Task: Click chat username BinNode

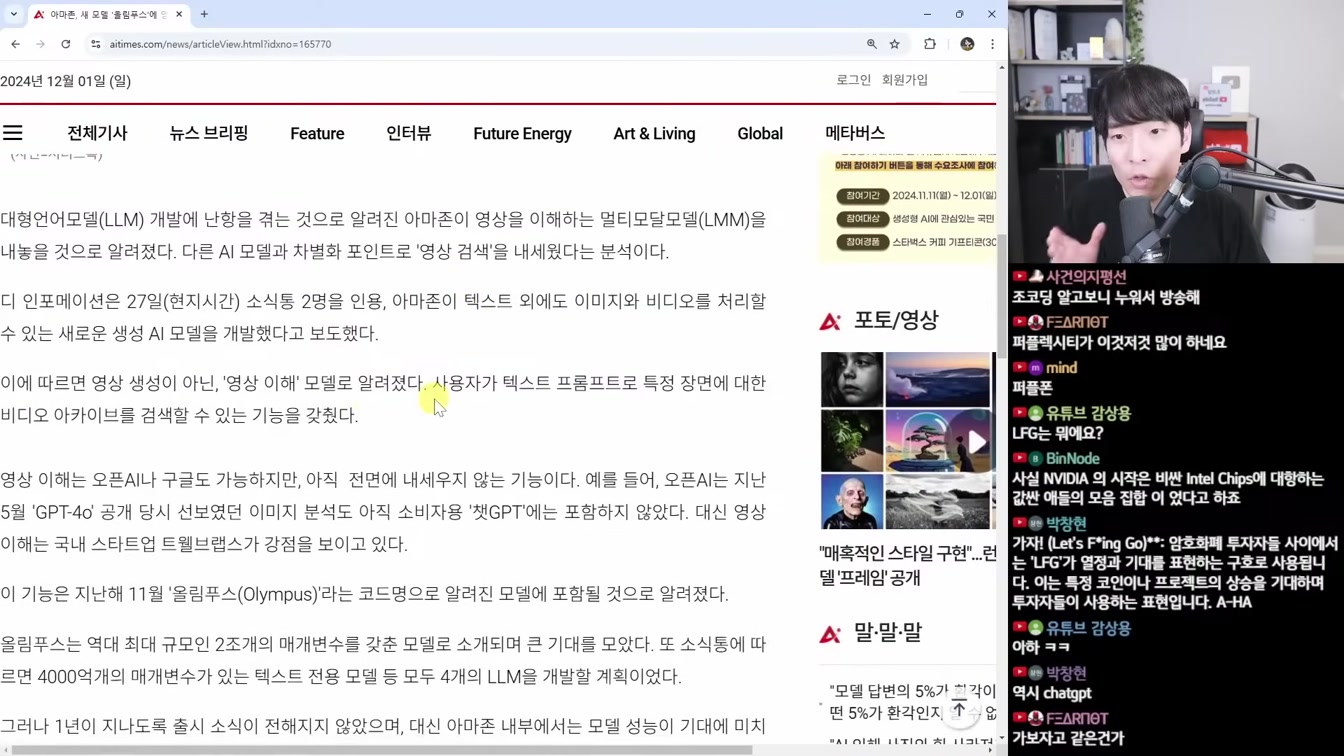Action: pos(1073,459)
